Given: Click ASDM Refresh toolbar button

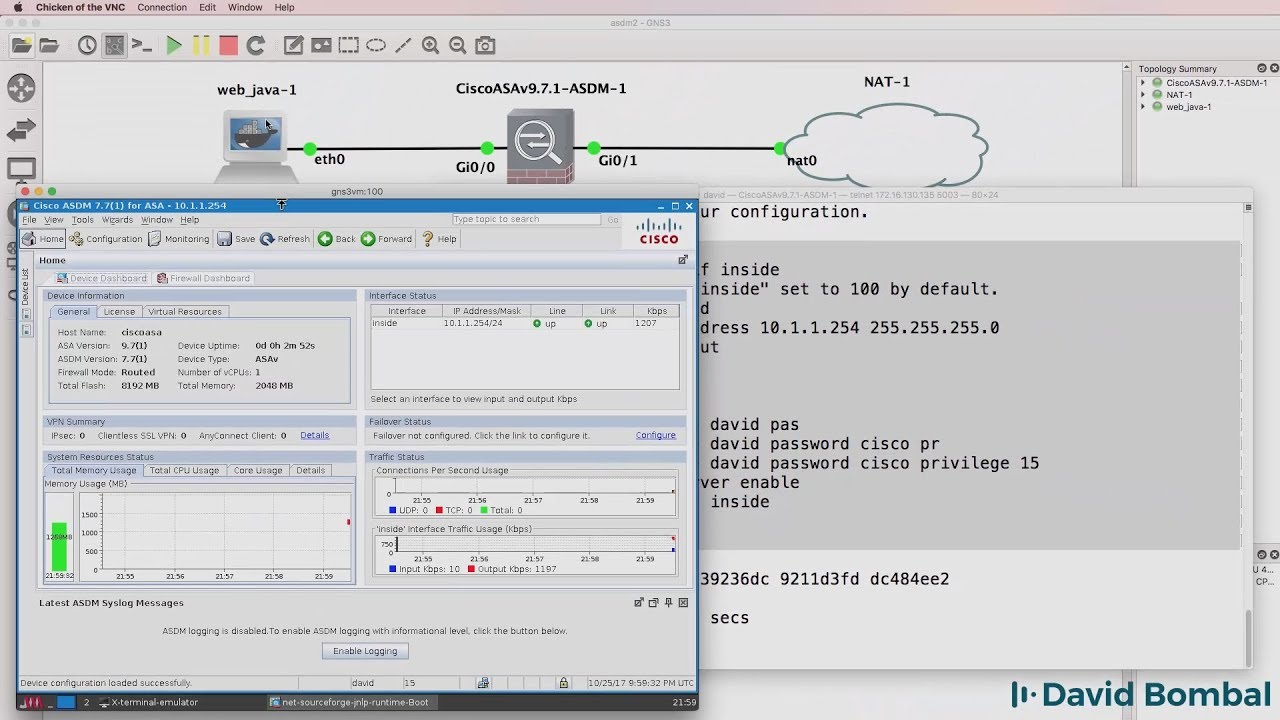Looking at the screenshot, I should click(x=285, y=239).
